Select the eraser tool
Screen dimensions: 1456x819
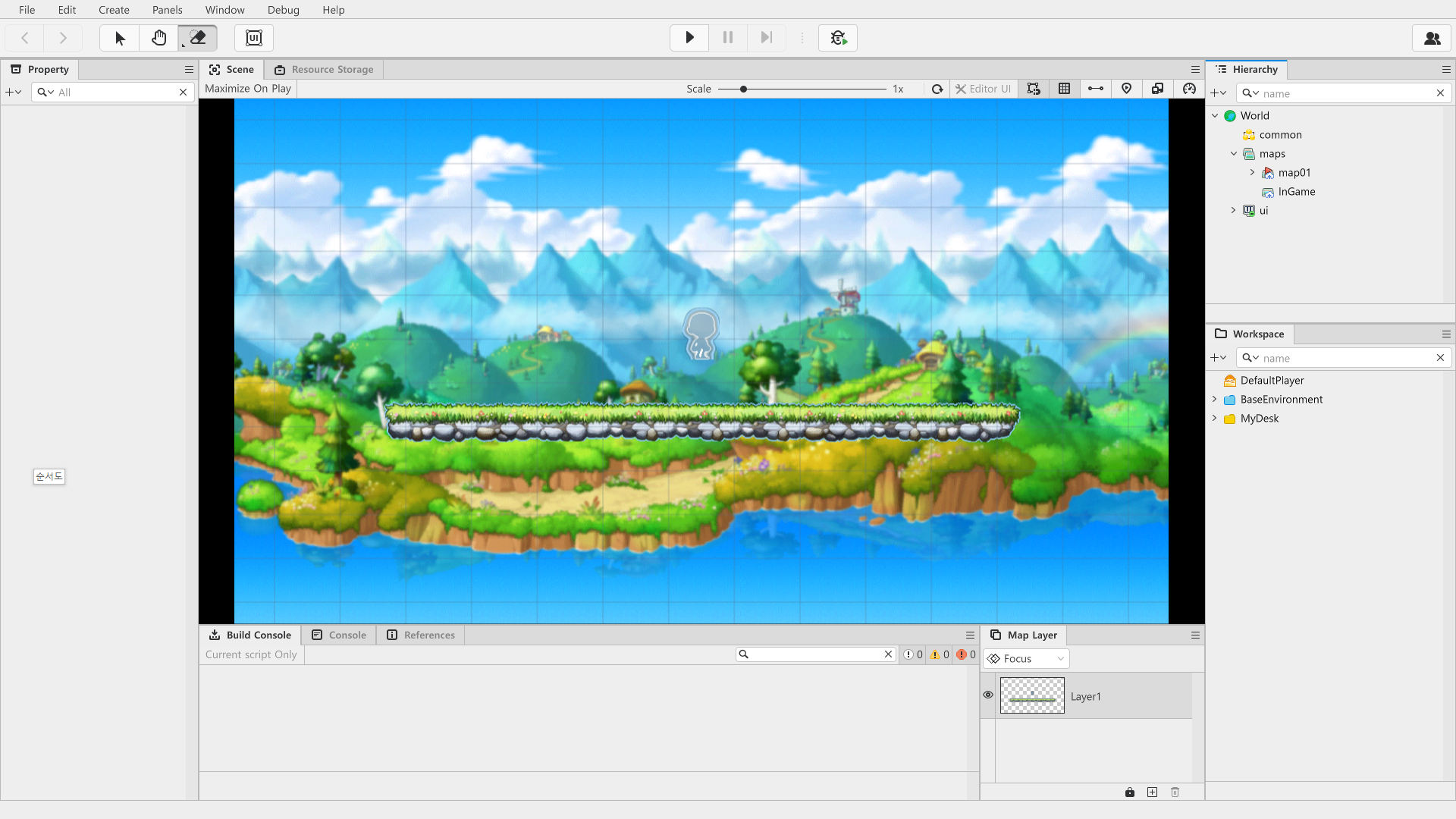197,38
